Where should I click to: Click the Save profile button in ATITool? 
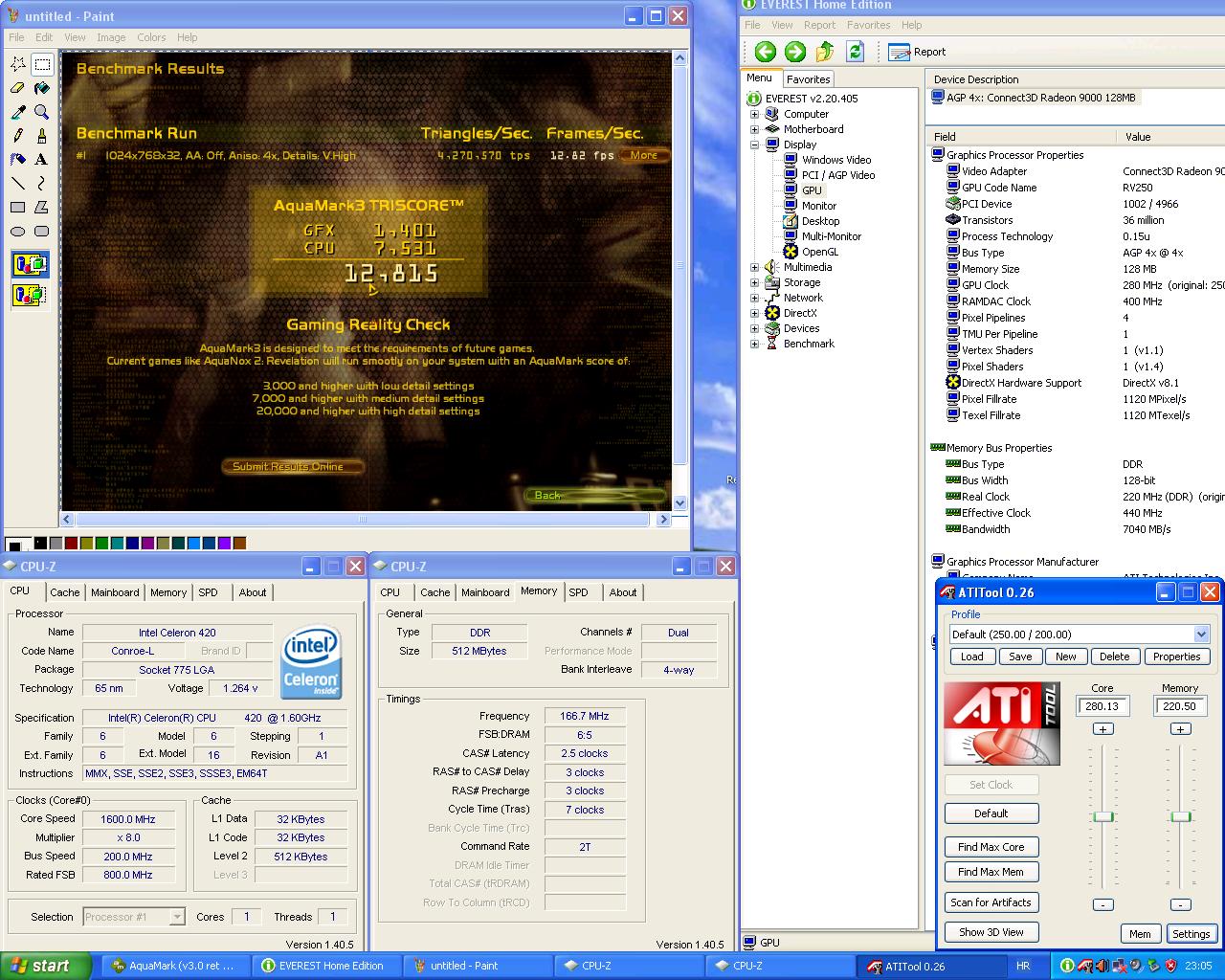coord(1020,657)
